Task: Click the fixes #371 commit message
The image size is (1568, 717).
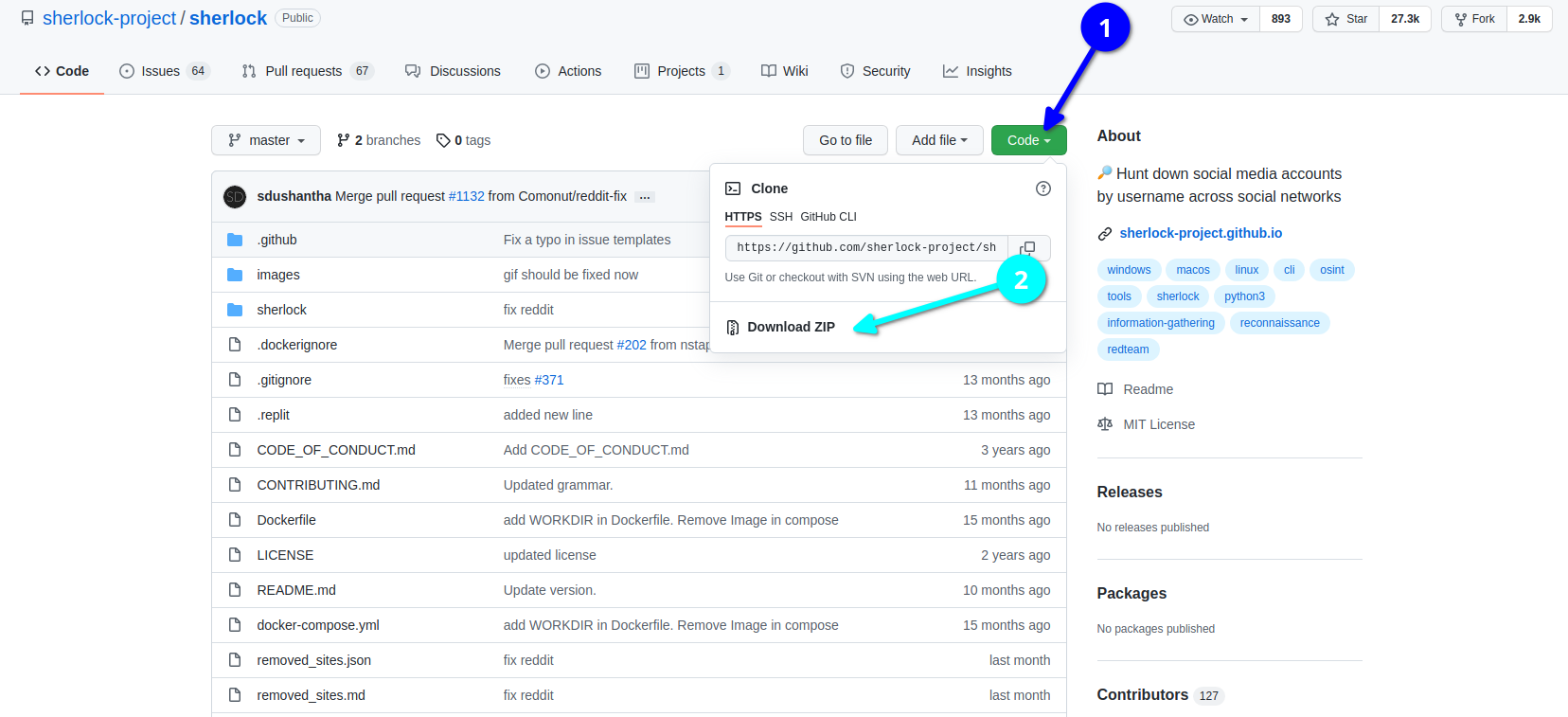Action: point(533,380)
